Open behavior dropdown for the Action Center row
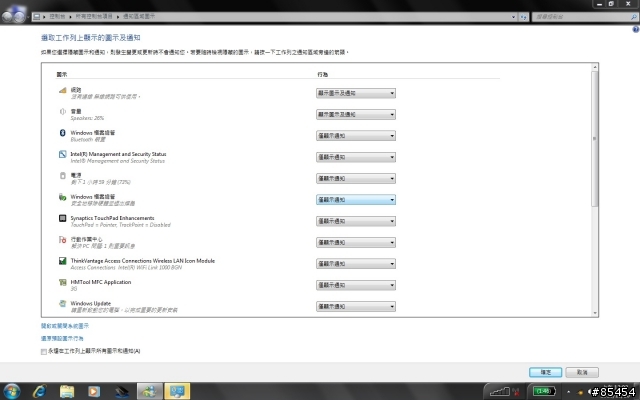 point(356,242)
